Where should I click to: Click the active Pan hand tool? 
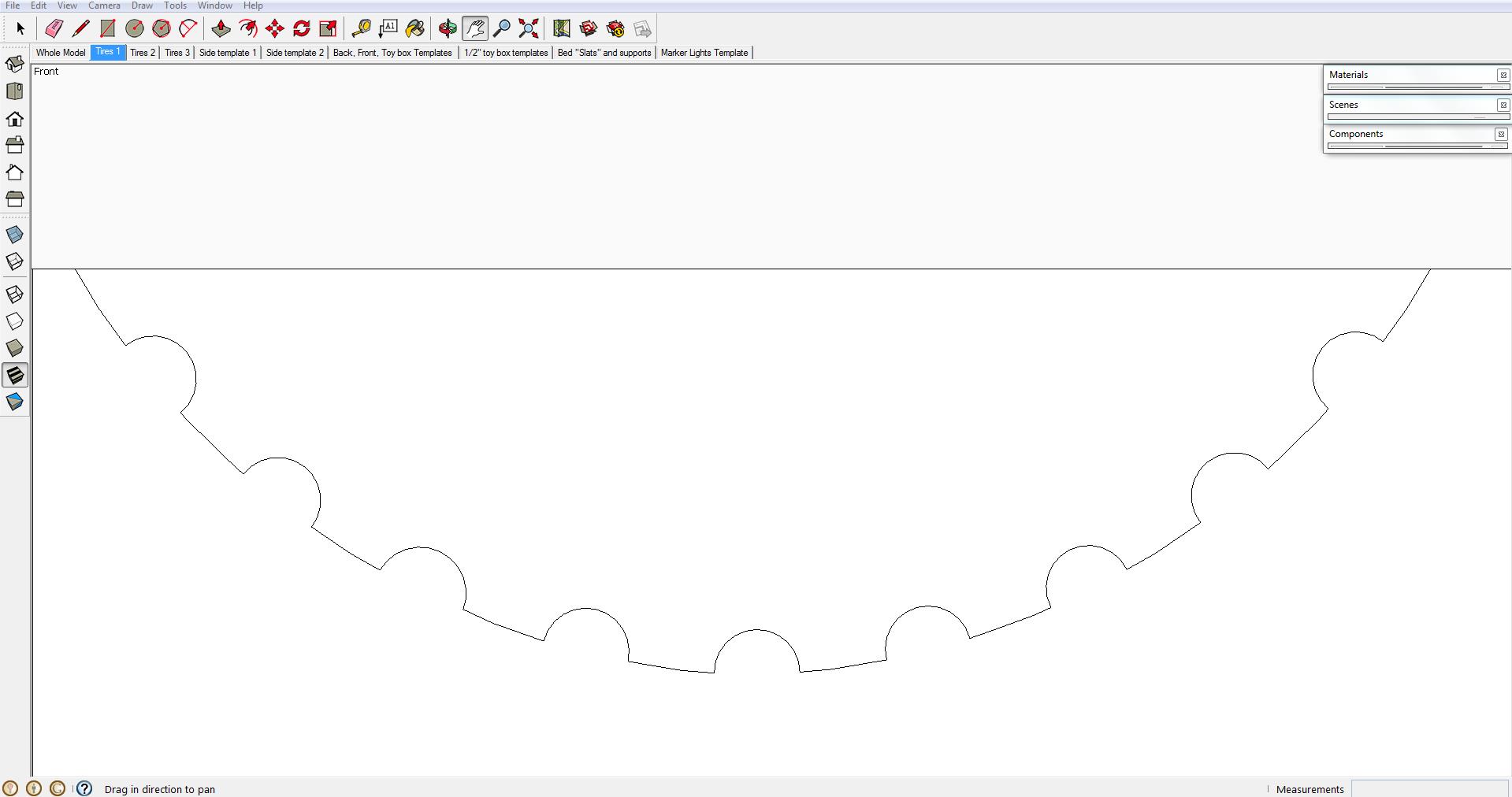[x=475, y=29]
